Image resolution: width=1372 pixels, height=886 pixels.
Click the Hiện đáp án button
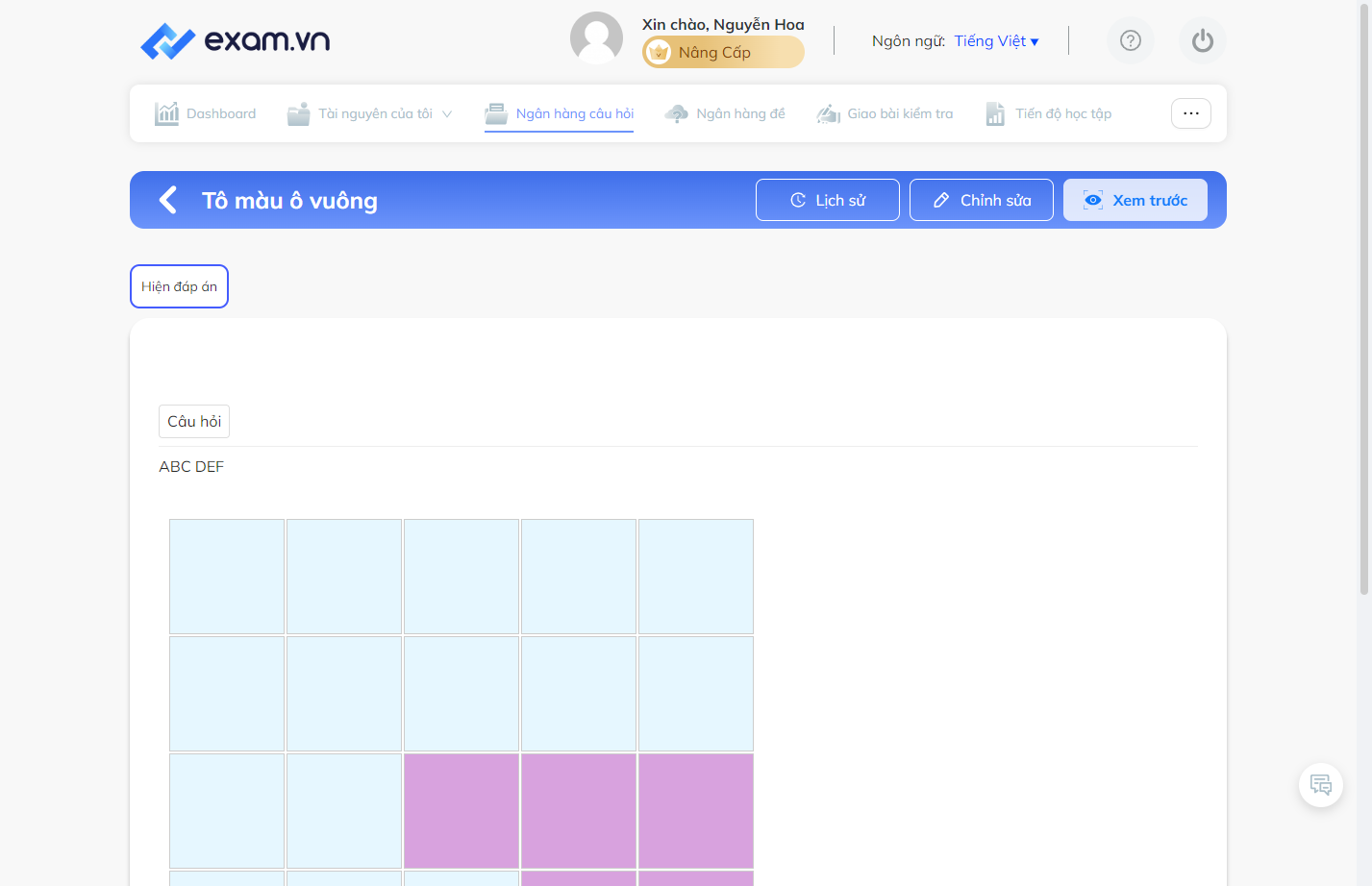click(x=179, y=286)
